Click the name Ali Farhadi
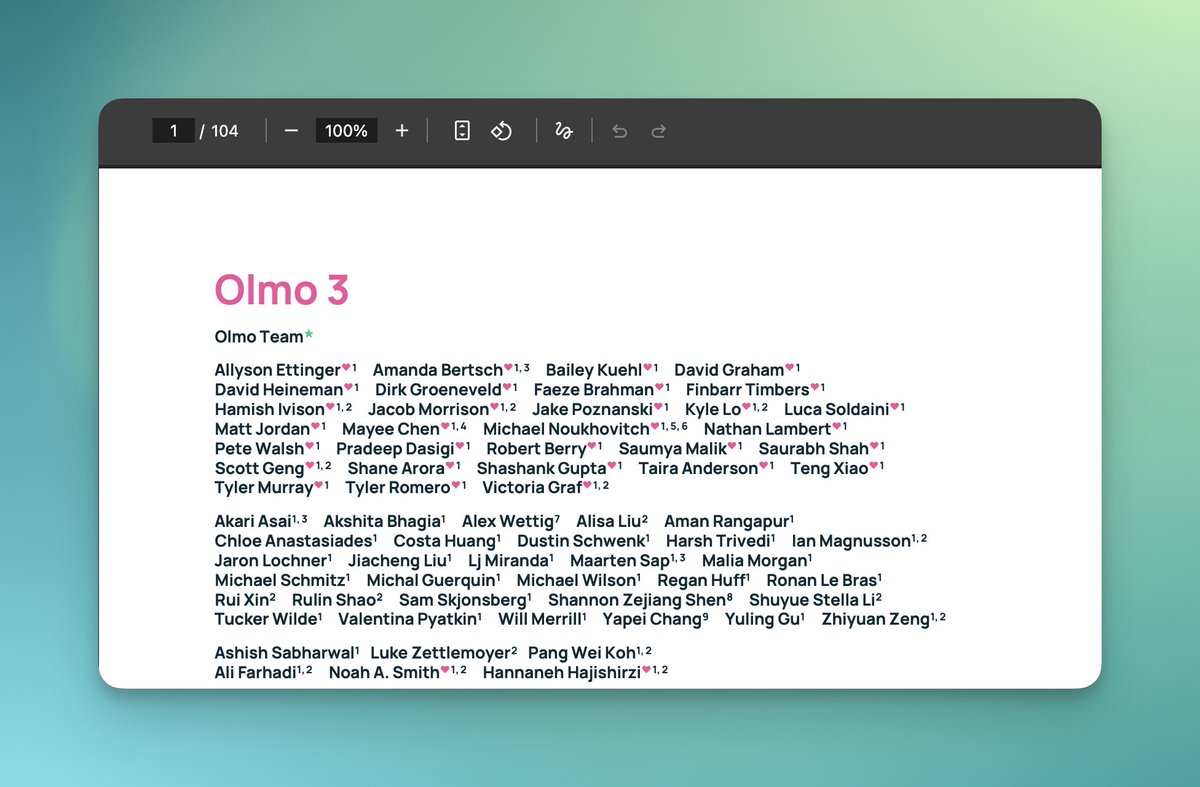 pyautogui.click(x=255, y=672)
